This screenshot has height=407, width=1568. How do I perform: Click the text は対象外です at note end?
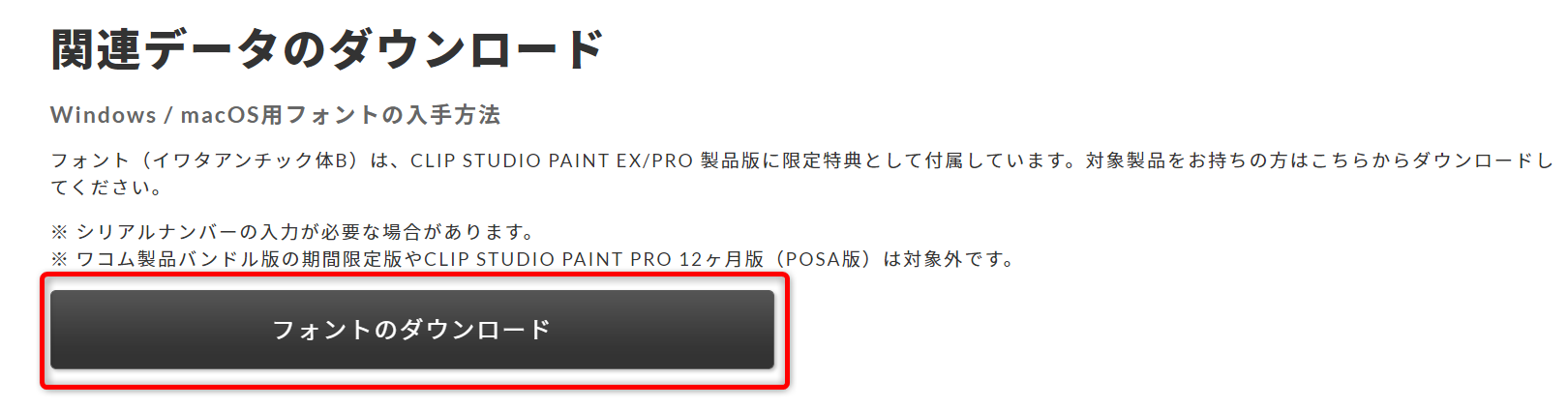(949, 259)
